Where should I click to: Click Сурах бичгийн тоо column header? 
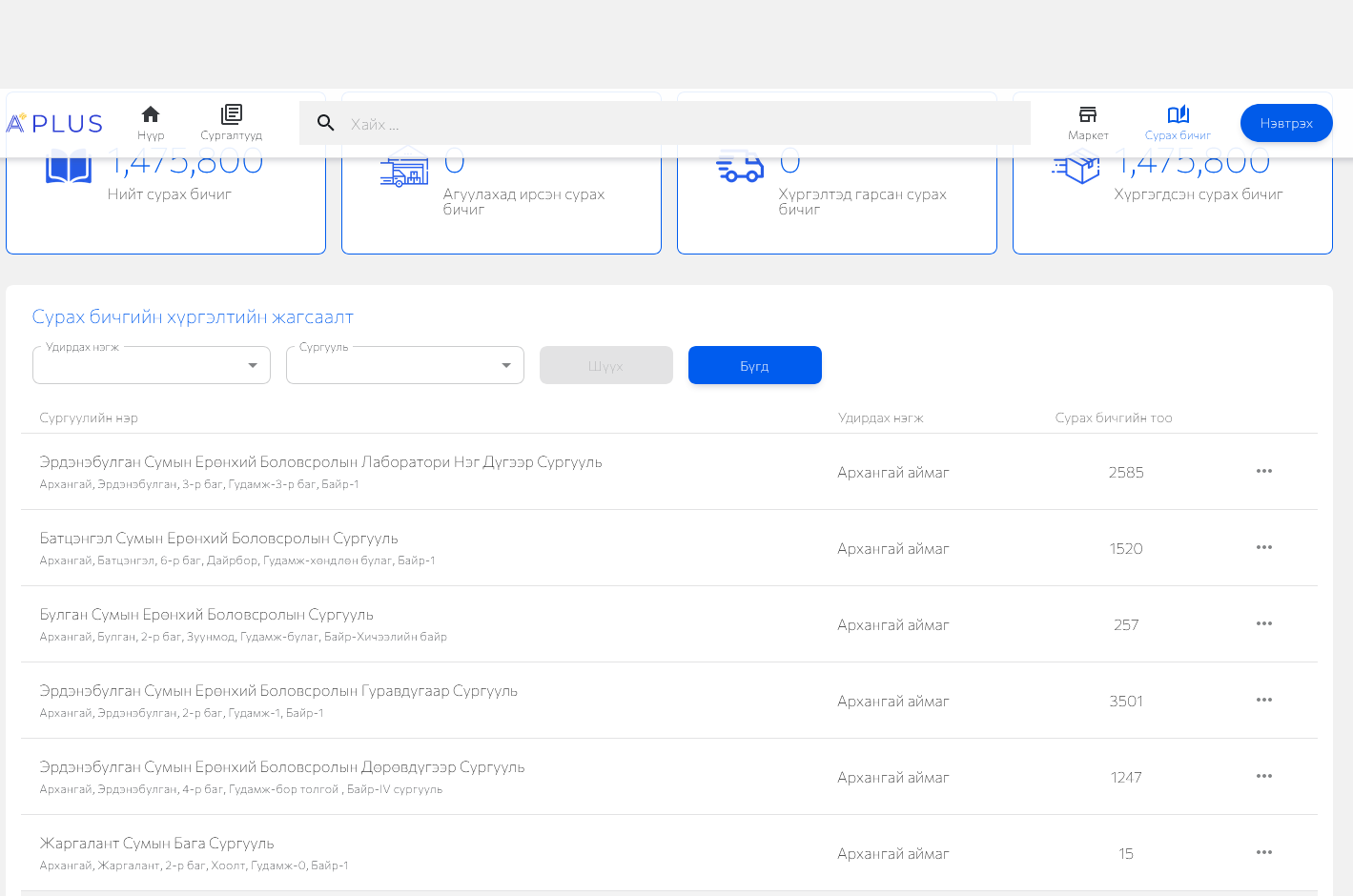point(1113,417)
